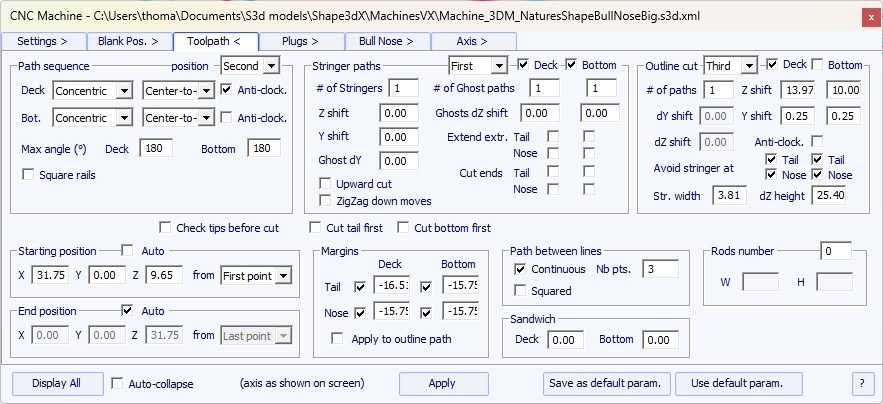Click Save as default param. button
883x404 pixels.
coord(607,383)
